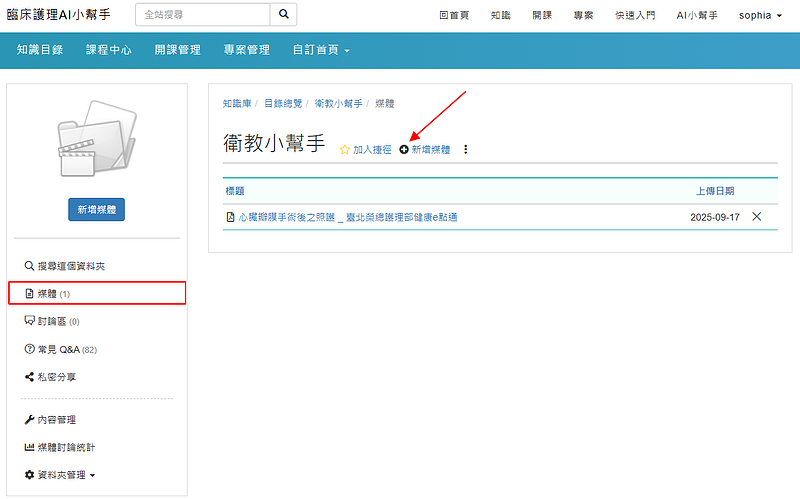The height and width of the screenshot is (499, 800).
Task: Open the sophia user dropdown
Action: click(760, 15)
